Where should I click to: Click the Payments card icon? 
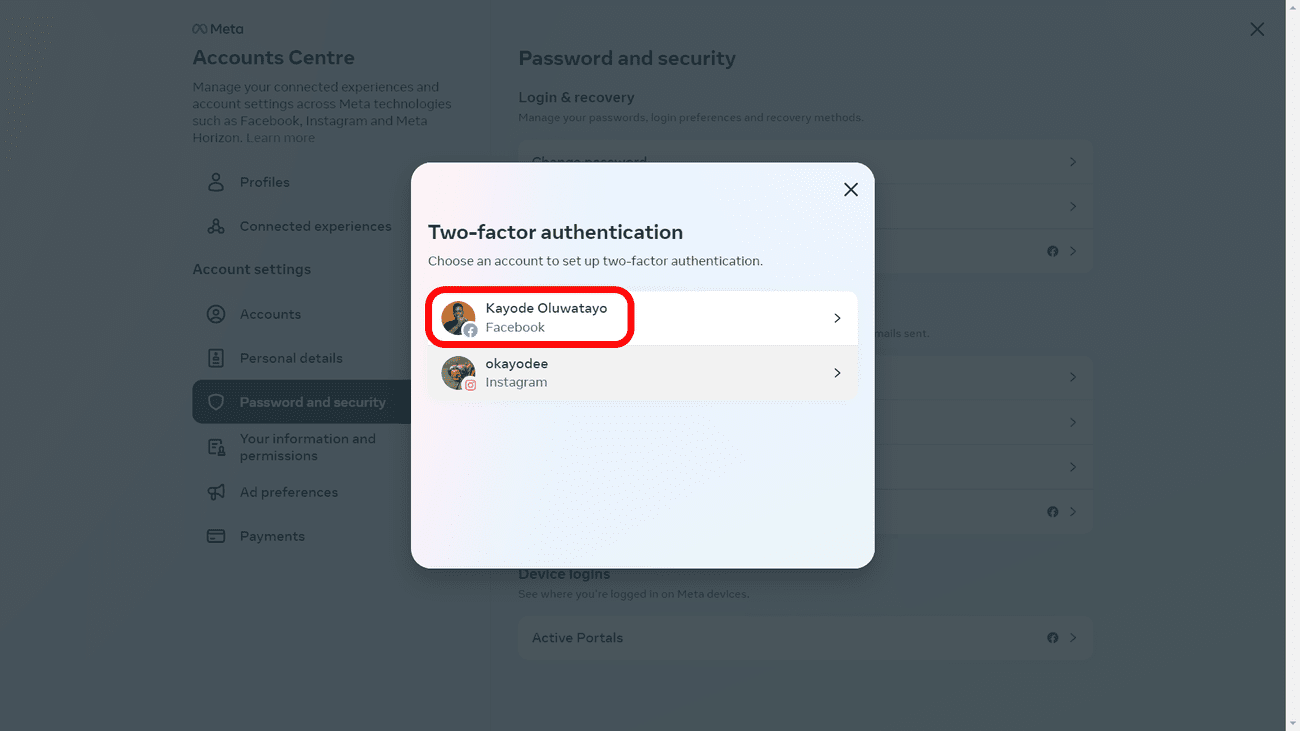[x=216, y=536]
